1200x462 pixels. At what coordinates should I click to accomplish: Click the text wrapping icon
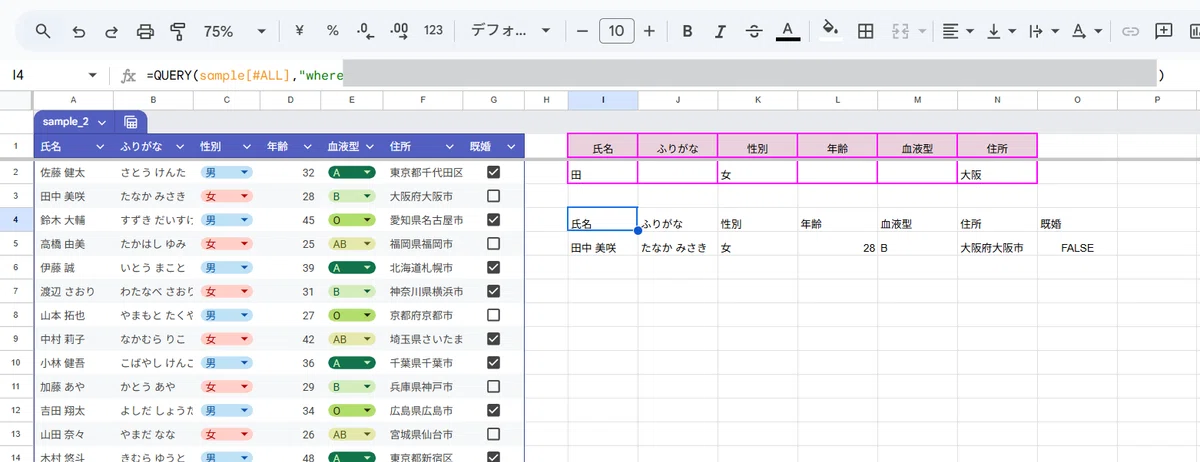point(1035,31)
